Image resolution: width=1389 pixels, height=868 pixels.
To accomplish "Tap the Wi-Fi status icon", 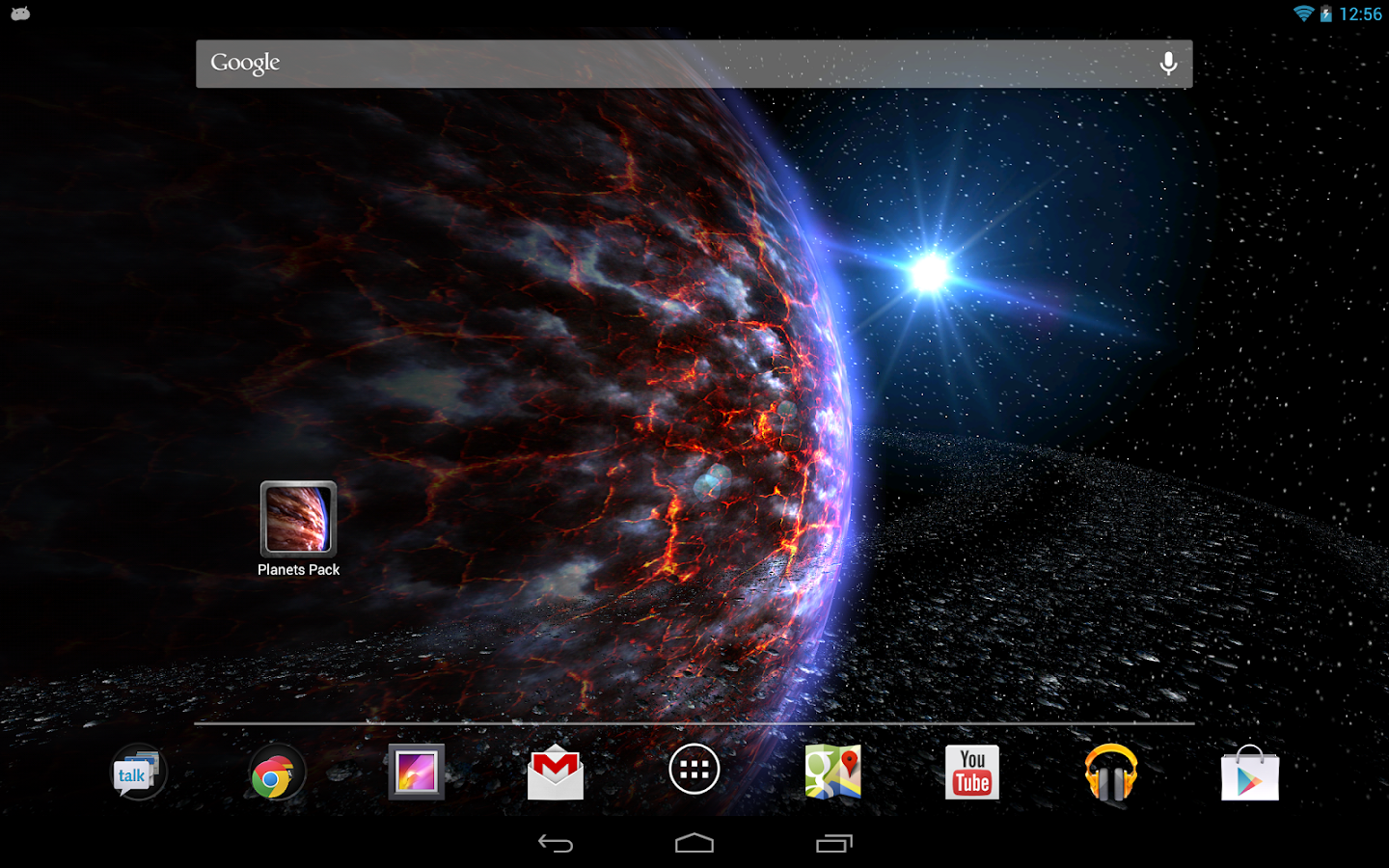I will point(1303,14).
